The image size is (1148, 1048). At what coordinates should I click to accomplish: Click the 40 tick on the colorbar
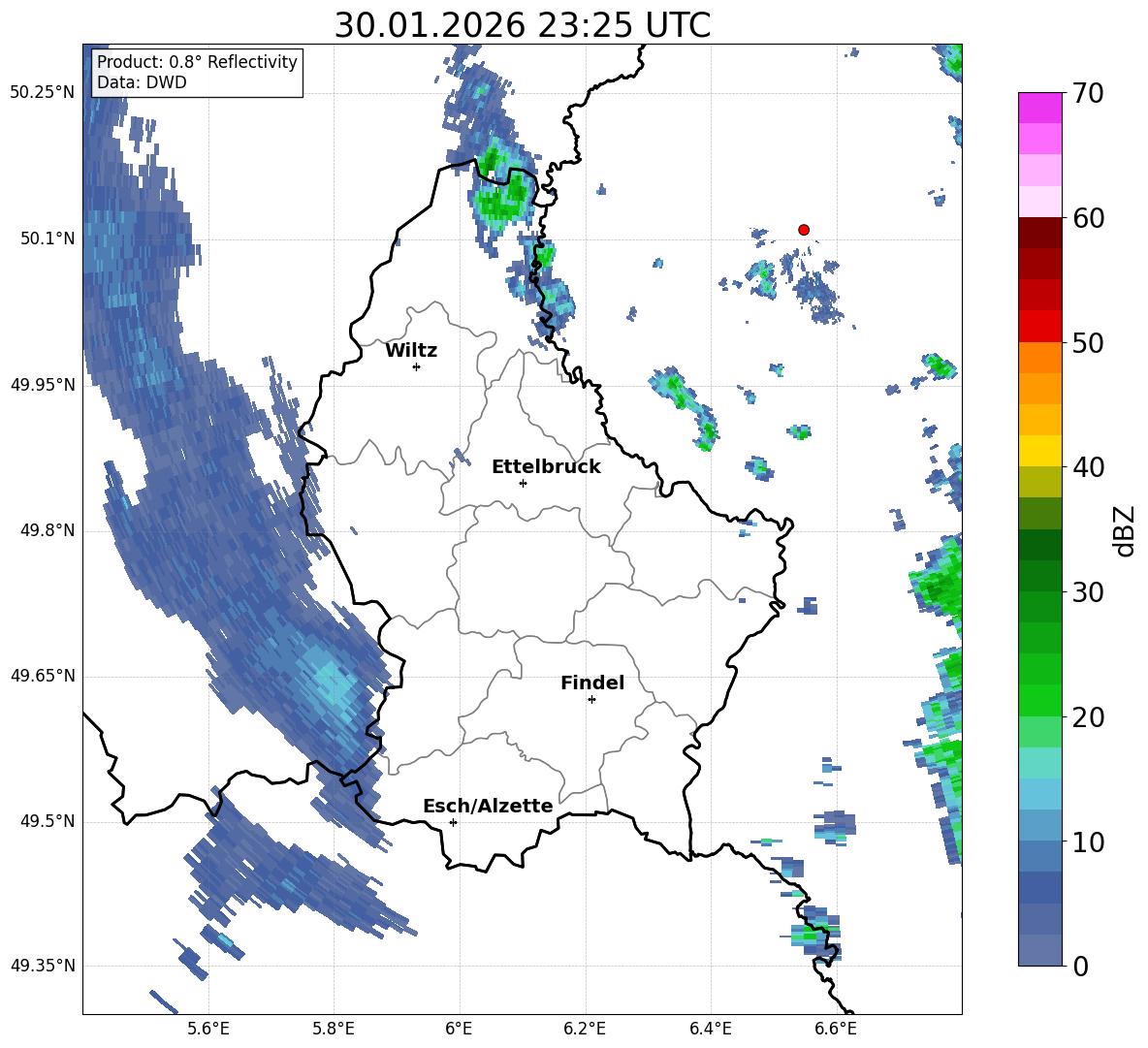click(1087, 467)
